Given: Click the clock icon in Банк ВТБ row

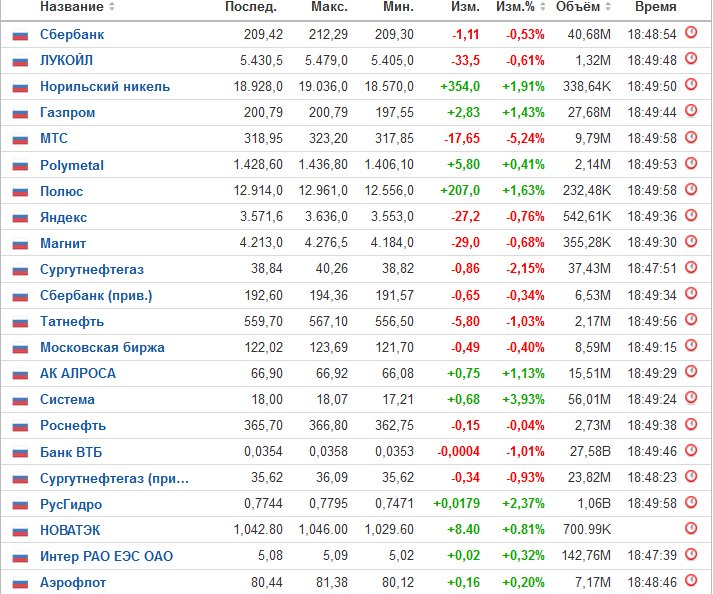Looking at the screenshot, I should (x=691, y=450).
